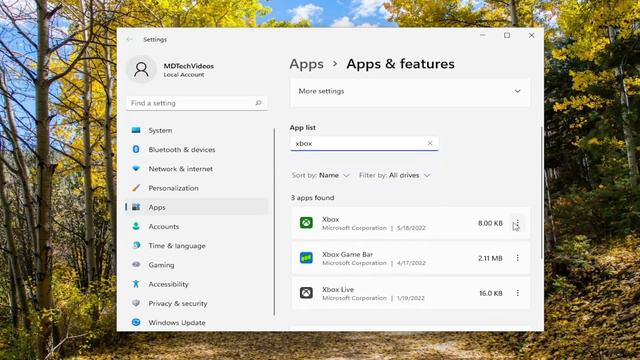The height and width of the screenshot is (360, 640).
Task: Click the green Xbox app icon
Action: click(x=307, y=223)
